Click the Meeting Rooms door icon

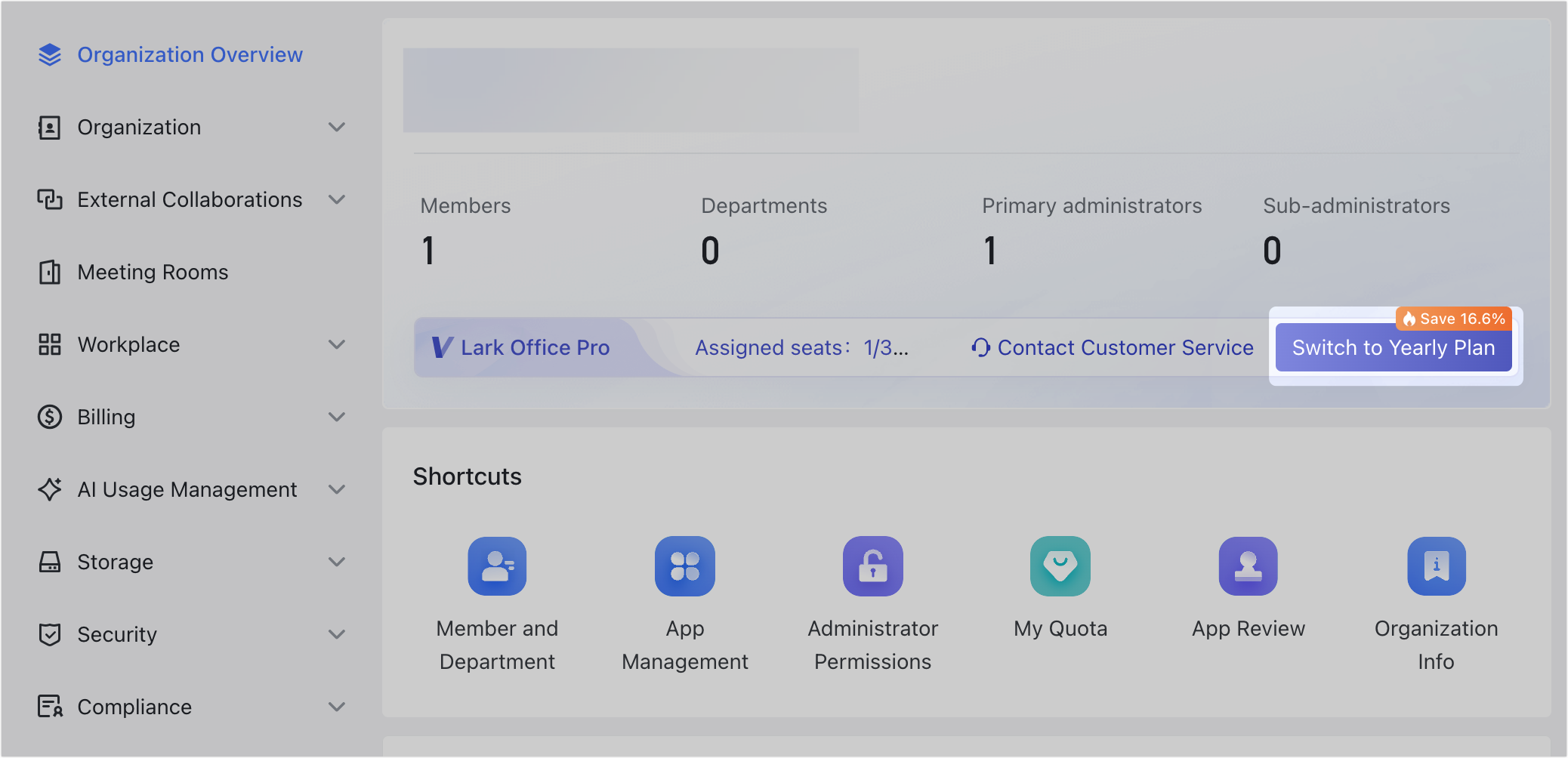click(x=50, y=272)
